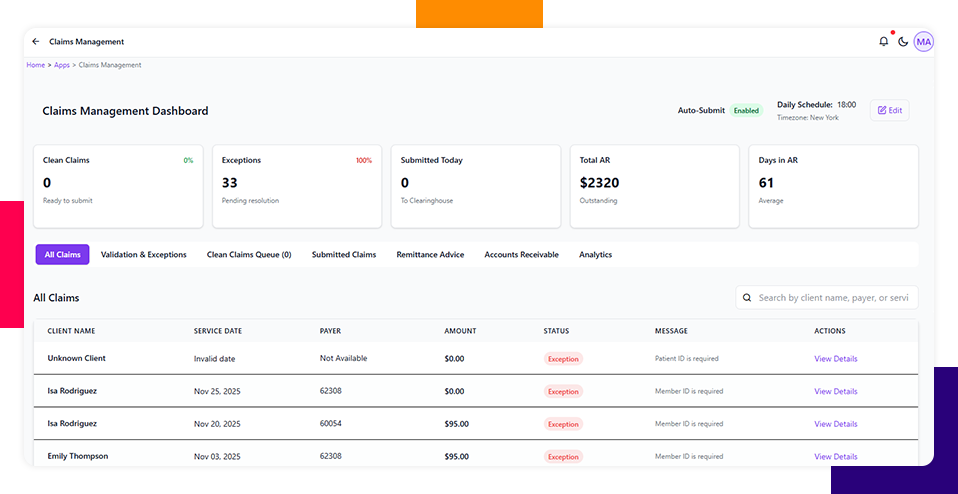Open the Apps breadcrumb link
958x494 pixels.
62,65
